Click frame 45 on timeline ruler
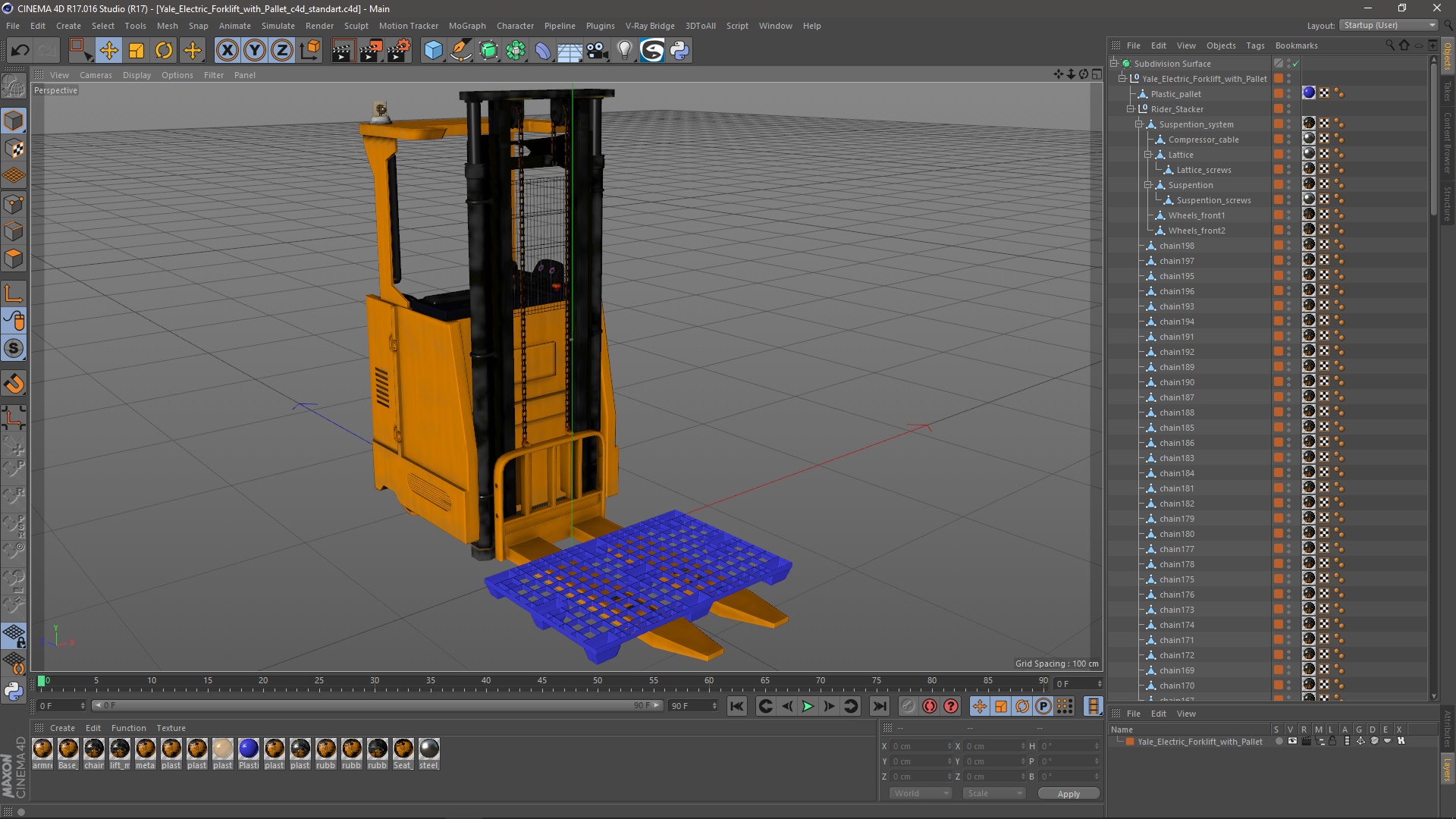The height and width of the screenshot is (819, 1456). pyautogui.click(x=542, y=682)
